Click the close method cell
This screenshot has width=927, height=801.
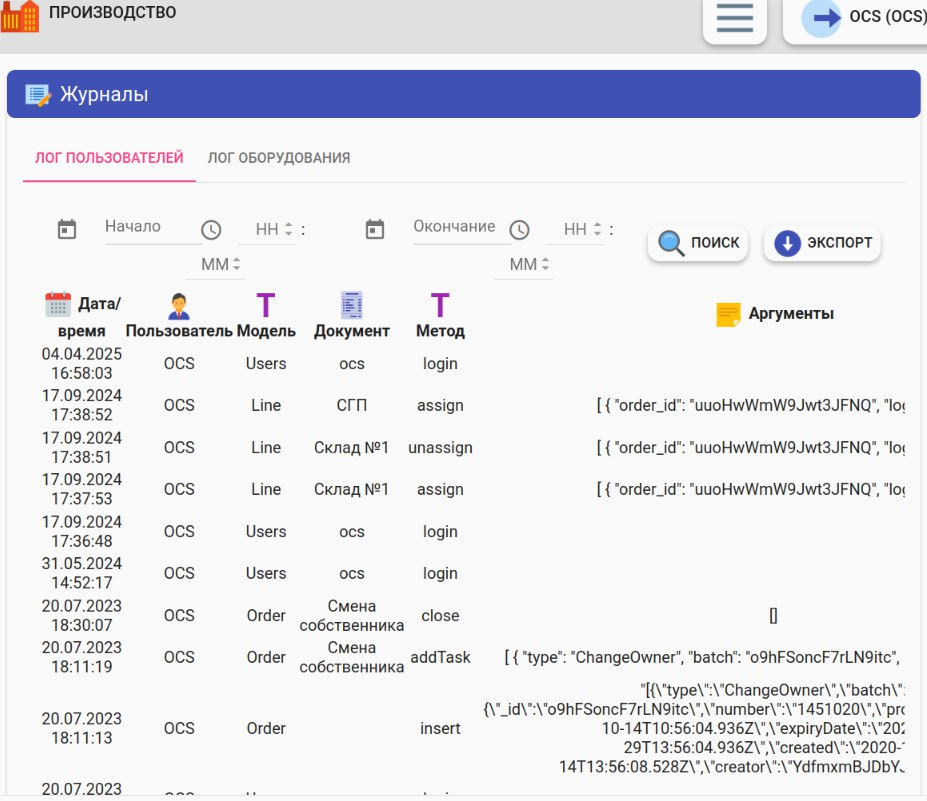pos(440,615)
